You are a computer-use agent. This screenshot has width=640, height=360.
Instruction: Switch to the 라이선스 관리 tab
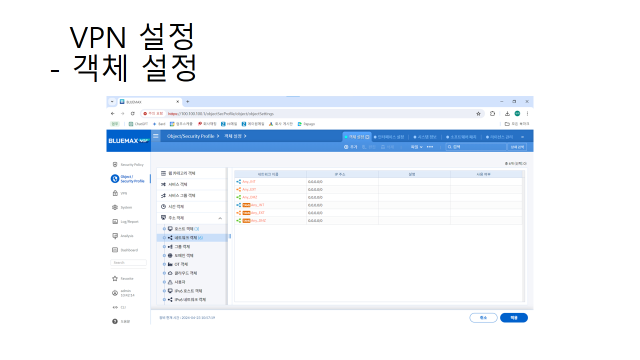500,137
